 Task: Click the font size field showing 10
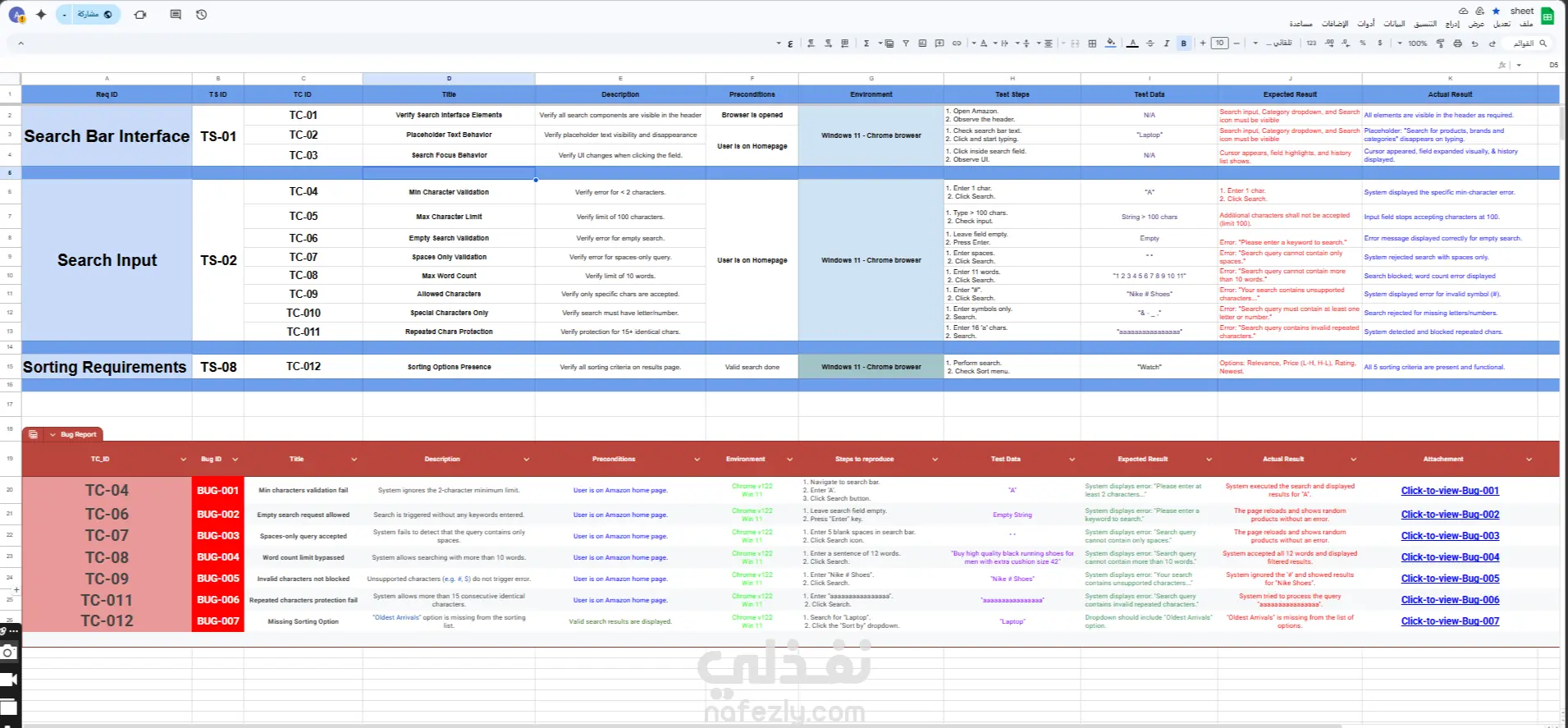coord(1219,43)
